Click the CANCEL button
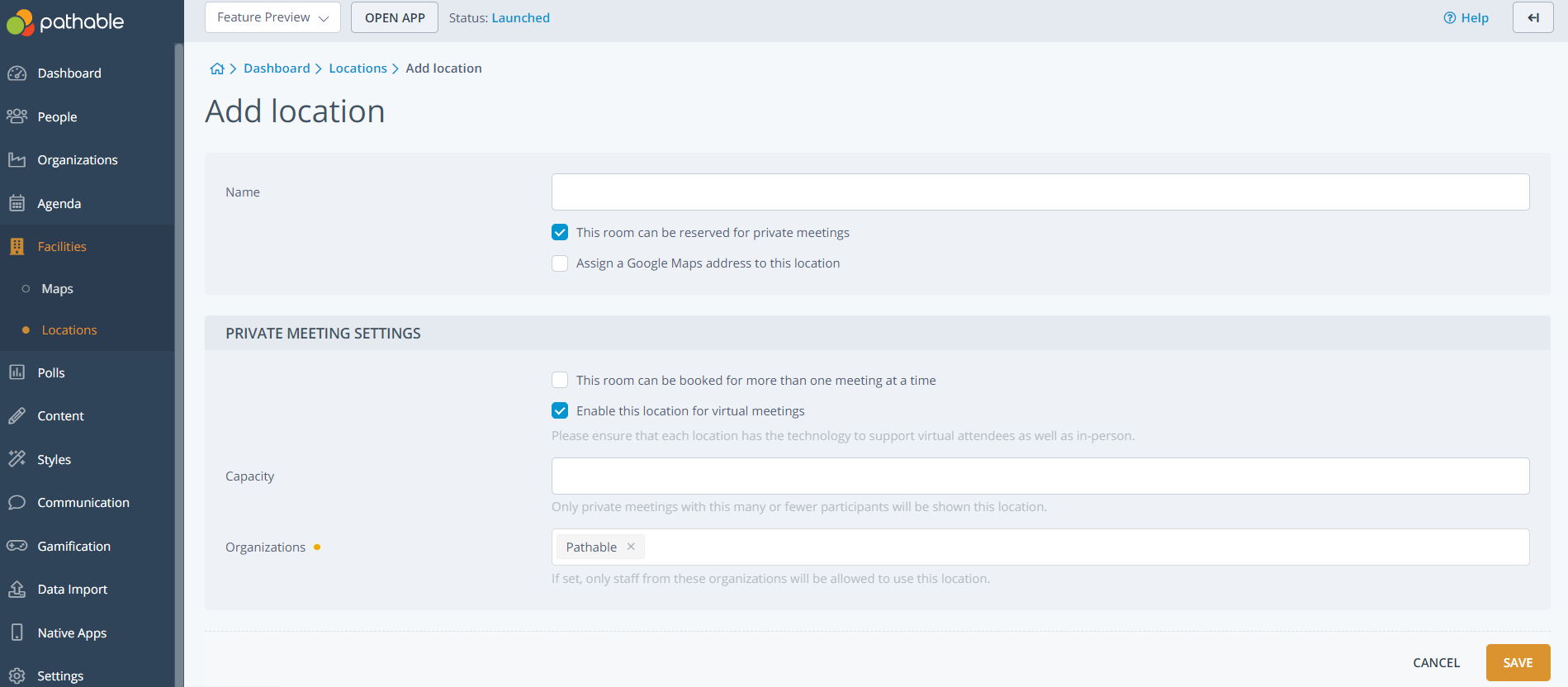Viewport: 1568px width, 687px height. (x=1436, y=662)
